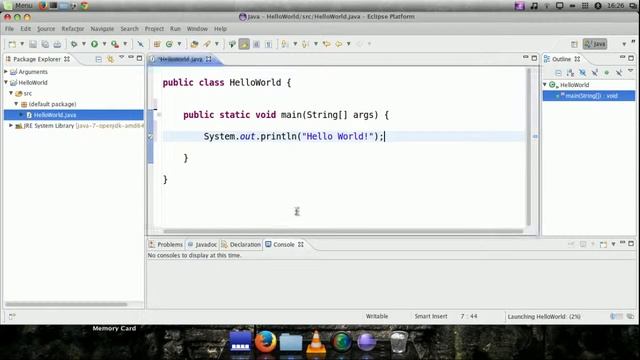Toggle Link with Editor in Package Explorer
This screenshot has height=360, width=640.
(x=110, y=59)
